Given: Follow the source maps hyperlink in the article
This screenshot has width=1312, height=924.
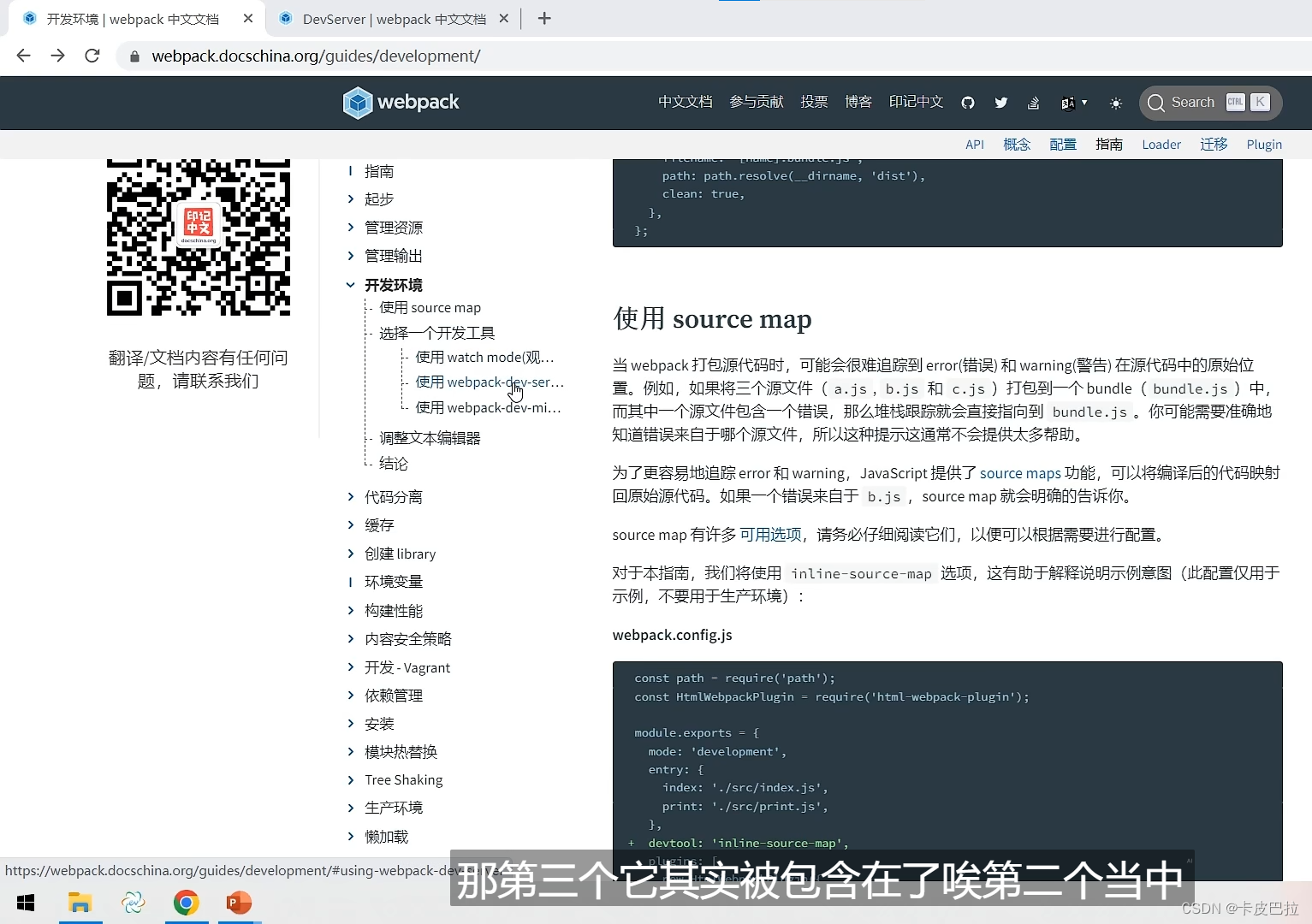Looking at the screenshot, I should [1020, 473].
